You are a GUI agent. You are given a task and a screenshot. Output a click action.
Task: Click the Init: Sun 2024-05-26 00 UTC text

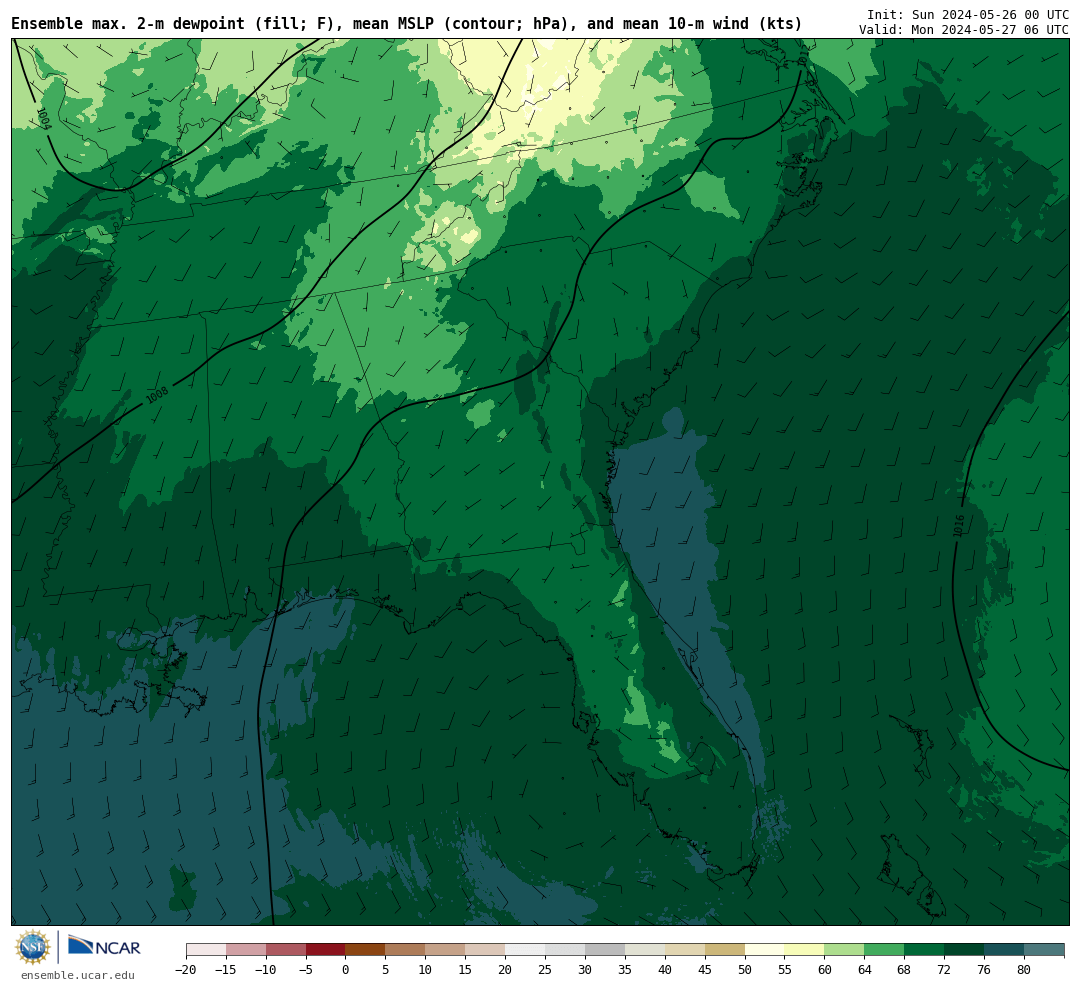[968, 14]
